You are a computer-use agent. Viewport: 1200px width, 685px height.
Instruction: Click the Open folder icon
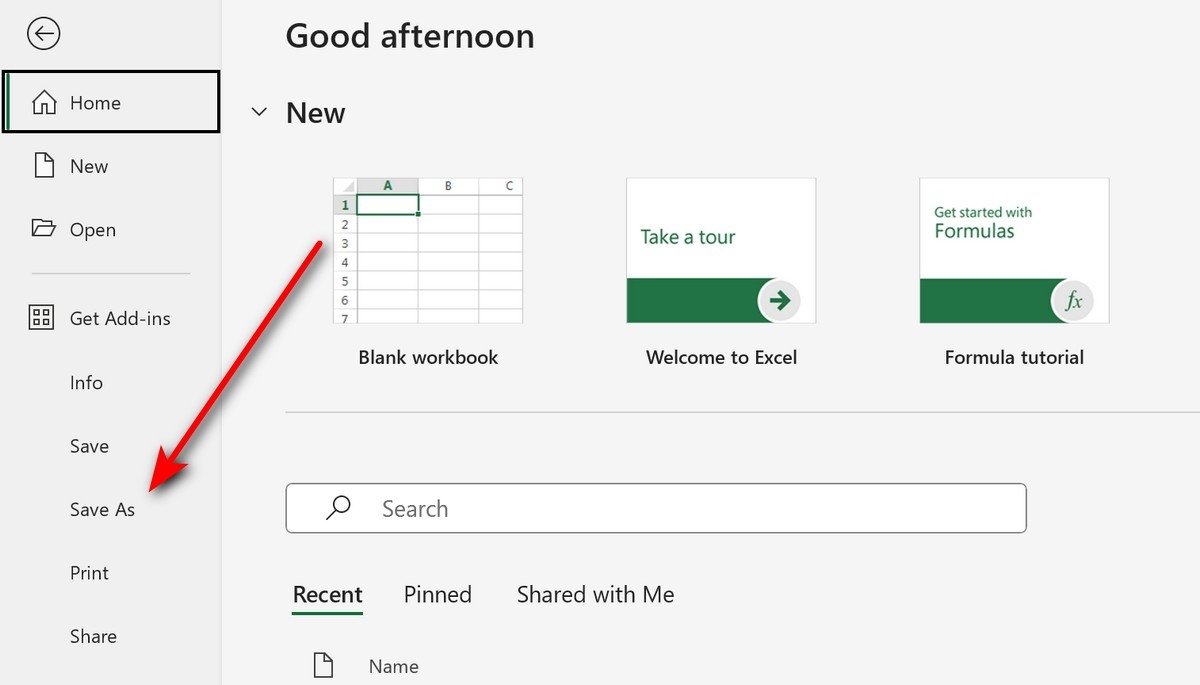pos(44,229)
